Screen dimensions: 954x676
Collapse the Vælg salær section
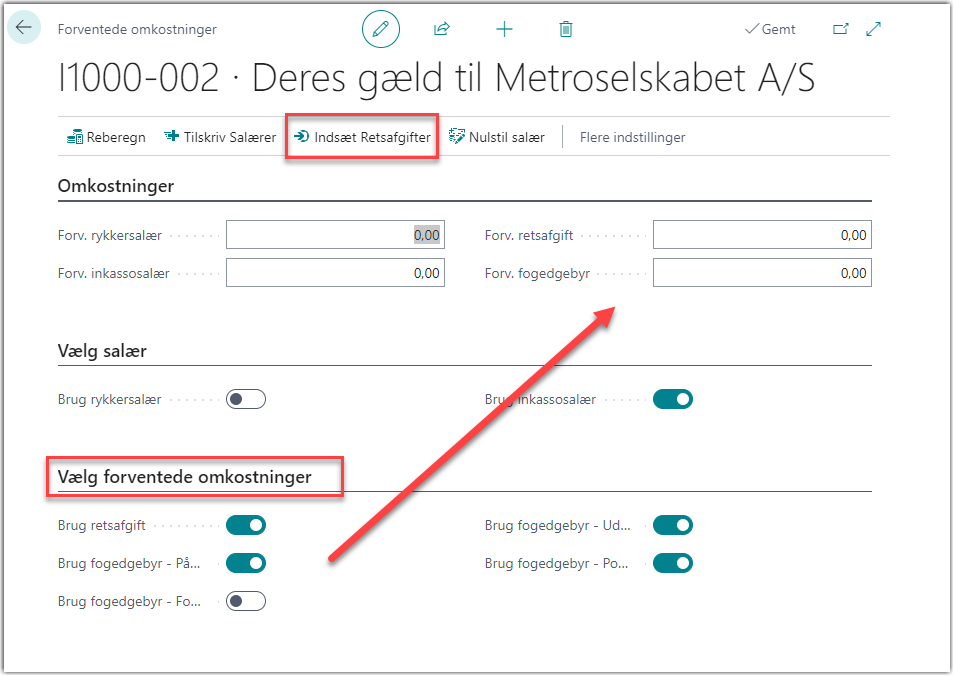(x=103, y=351)
